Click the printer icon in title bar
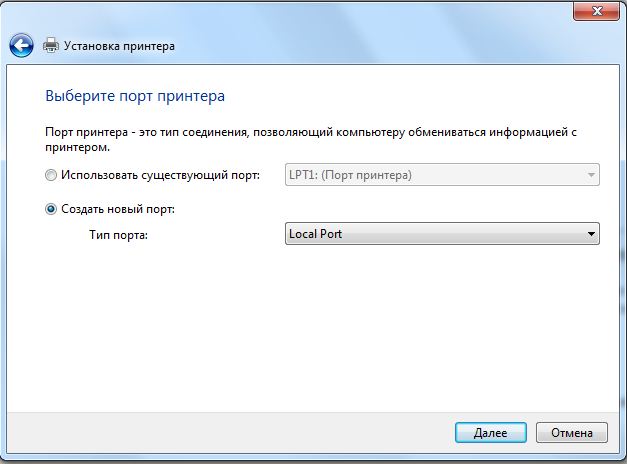 (x=51, y=45)
